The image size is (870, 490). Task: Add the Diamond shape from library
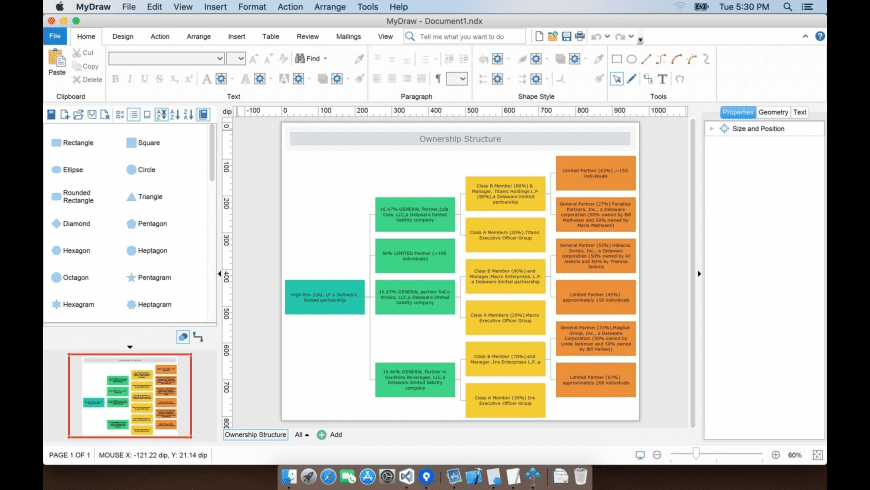coord(77,224)
